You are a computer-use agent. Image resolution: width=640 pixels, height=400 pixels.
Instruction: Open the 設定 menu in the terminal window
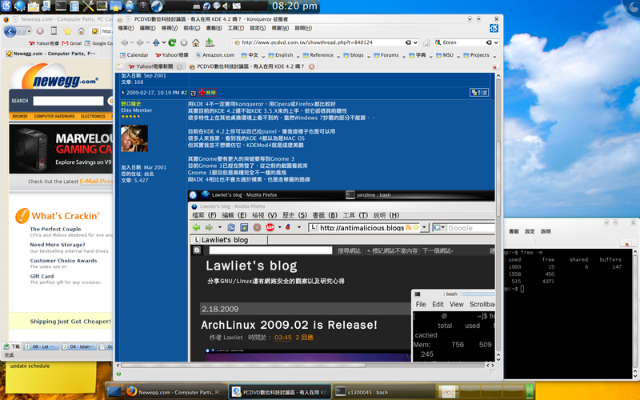pos(530,231)
